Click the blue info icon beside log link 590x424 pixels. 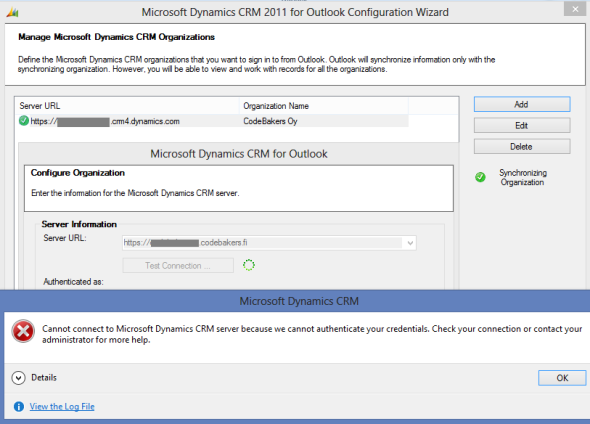coord(19,407)
